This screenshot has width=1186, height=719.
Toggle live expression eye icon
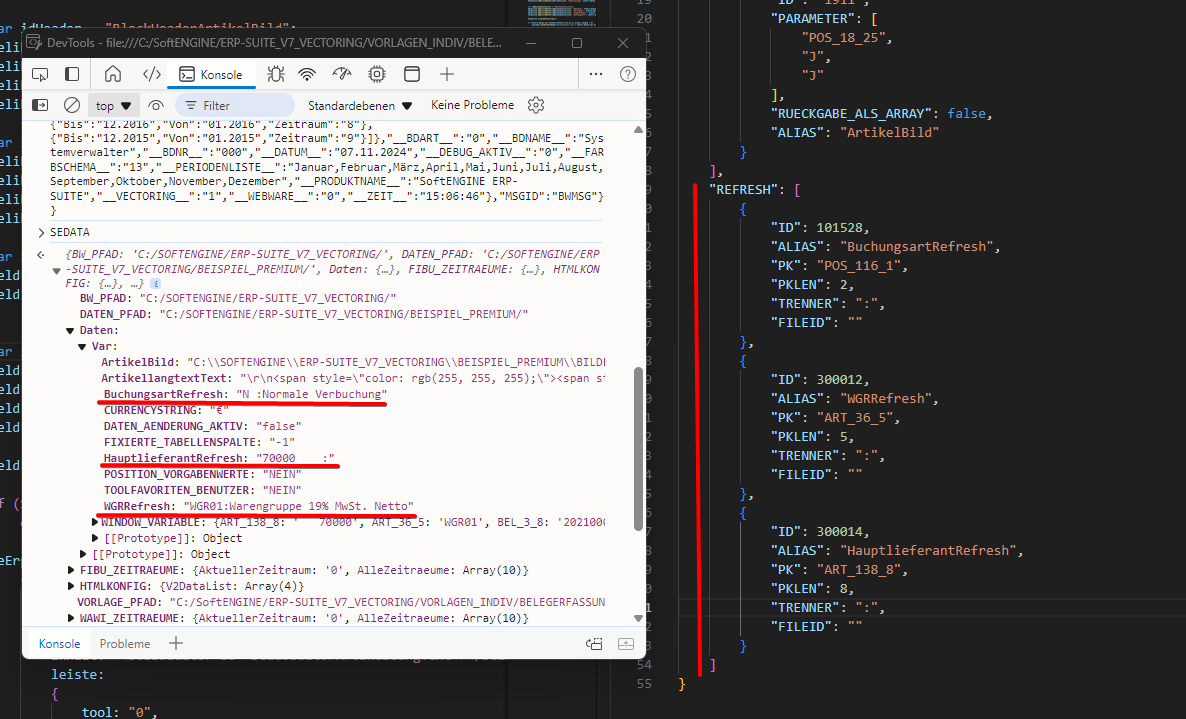(156, 105)
